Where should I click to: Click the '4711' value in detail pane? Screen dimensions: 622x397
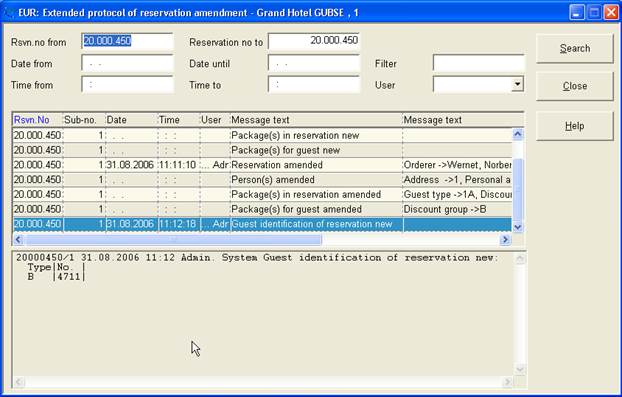69,276
